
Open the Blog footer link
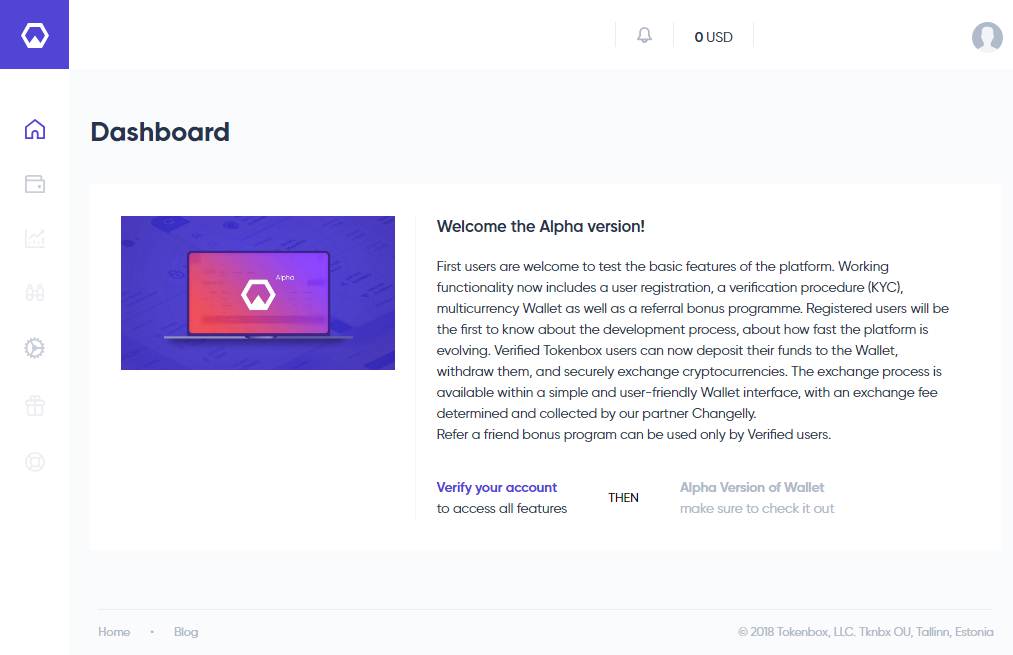pos(186,632)
